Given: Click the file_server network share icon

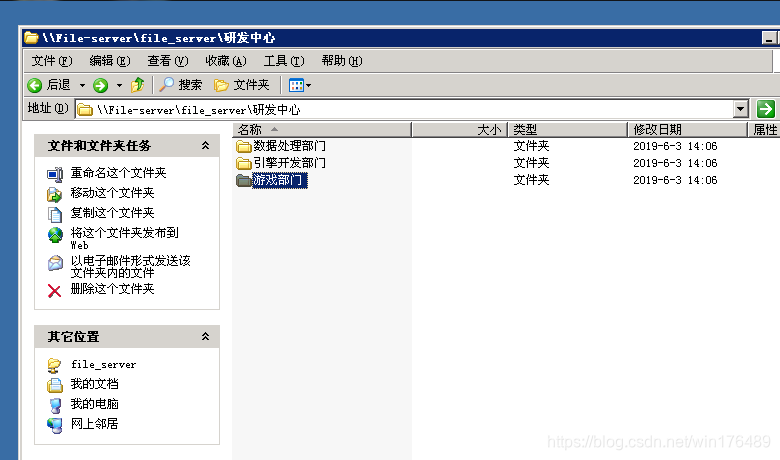Looking at the screenshot, I should tap(54, 366).
